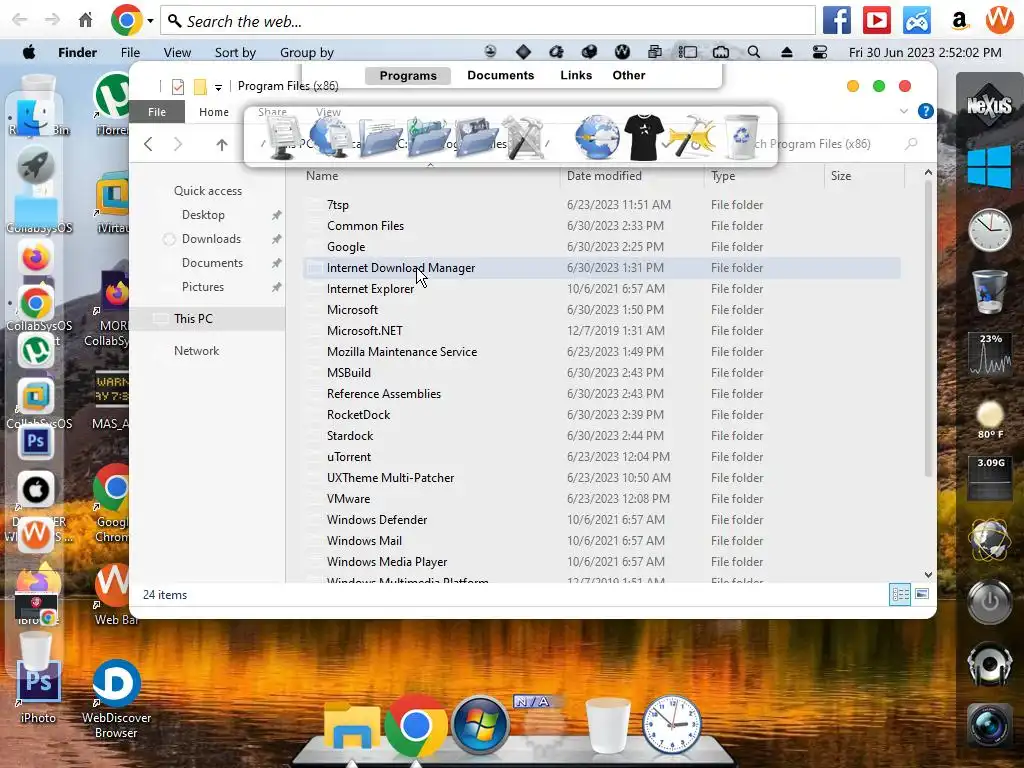The height and width of the screenshot is (768, 1024).
Task: Open View menu in the Finder bar
Action: (177, 52)
